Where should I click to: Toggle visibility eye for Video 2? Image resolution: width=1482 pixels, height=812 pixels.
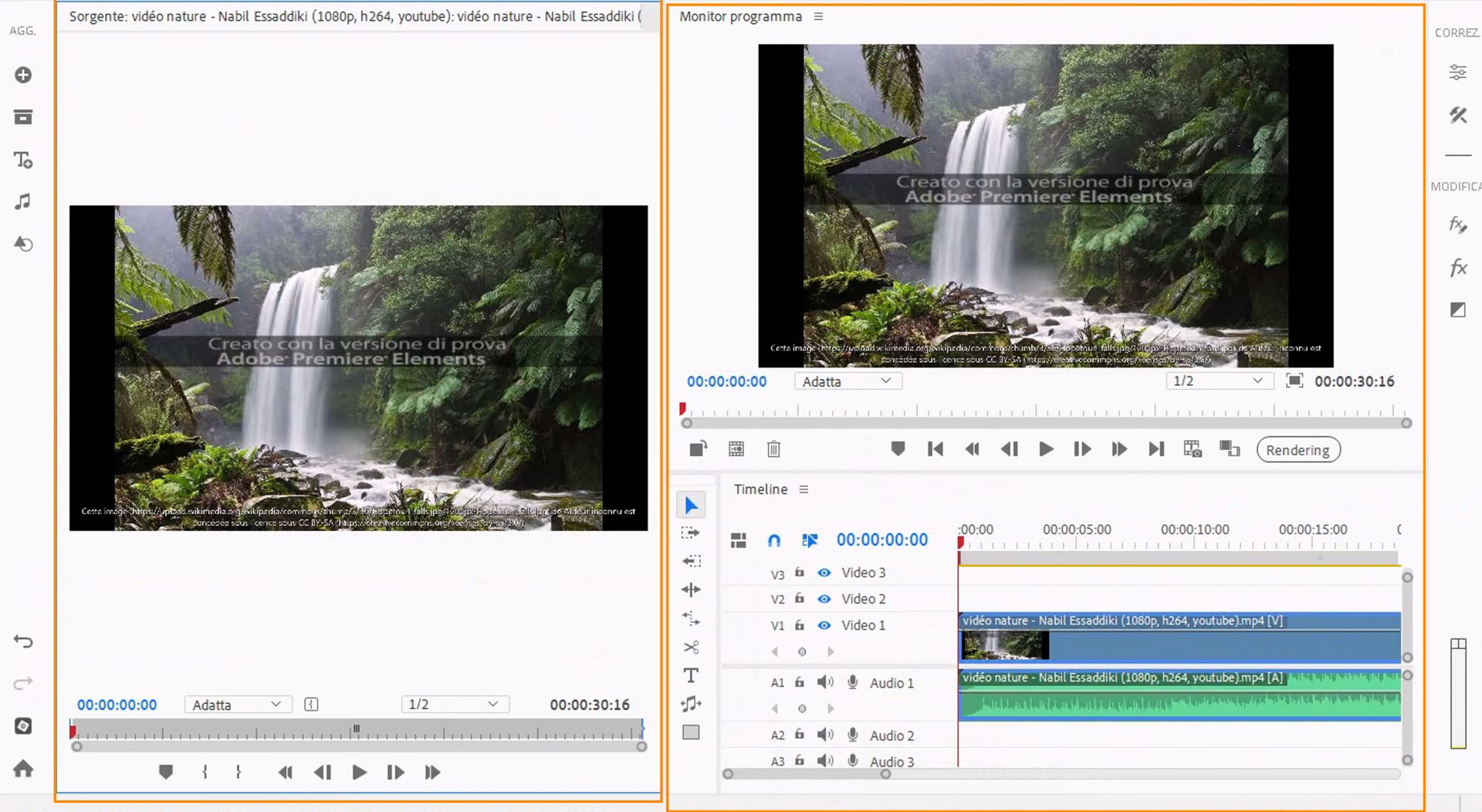click(824, 599)
